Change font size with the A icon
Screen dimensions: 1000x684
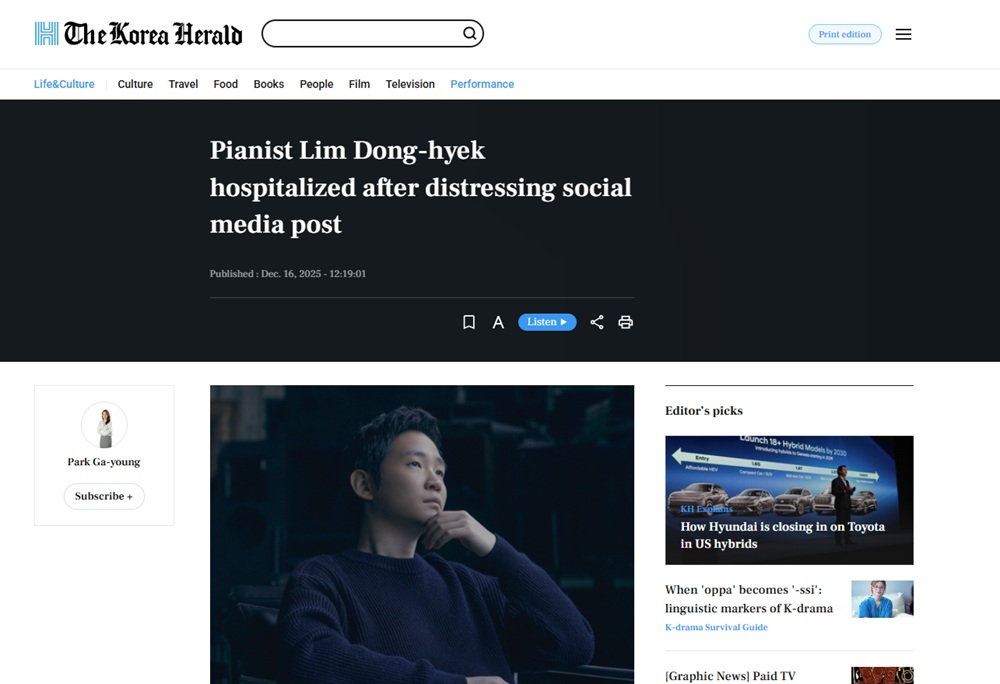[498, 323]
